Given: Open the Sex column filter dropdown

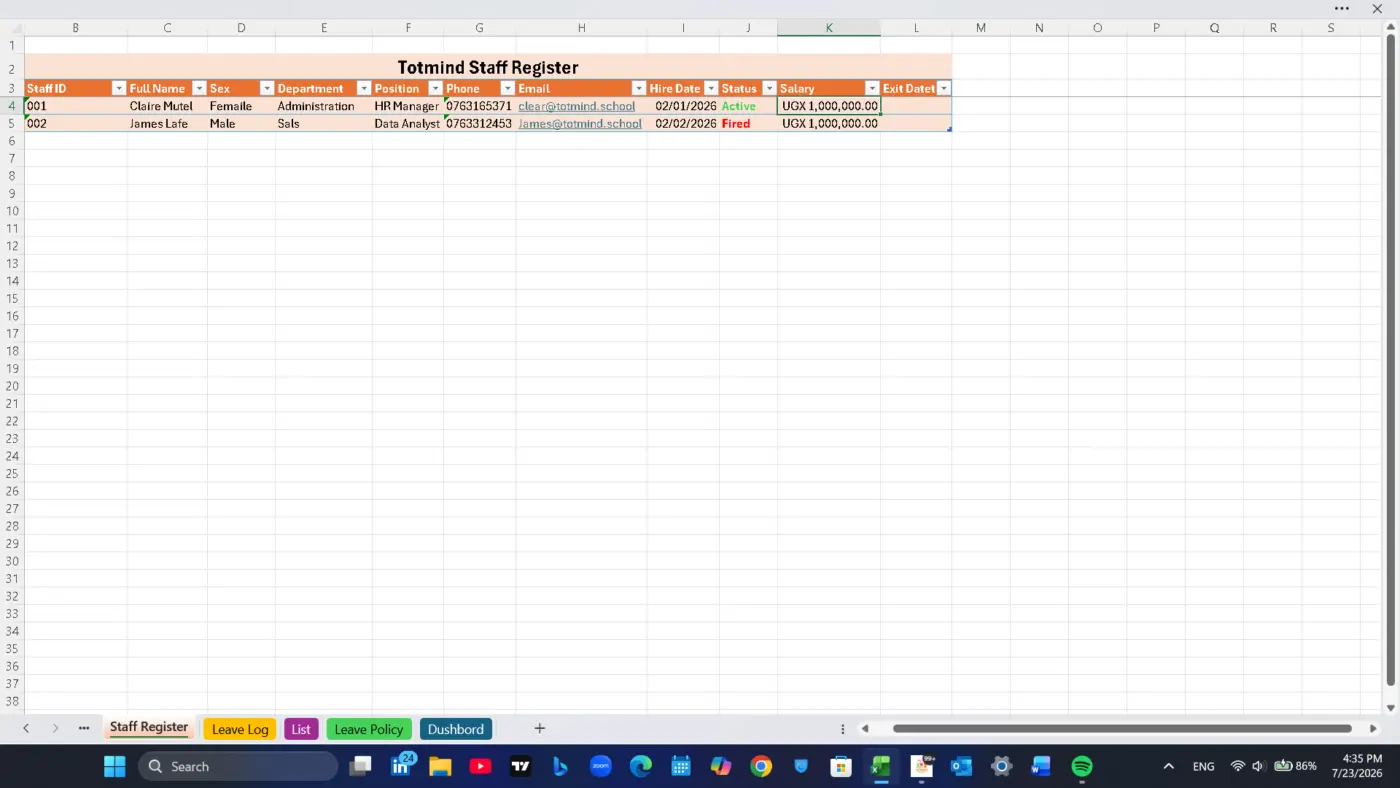Looking at the screenshot, I should 267,88.
